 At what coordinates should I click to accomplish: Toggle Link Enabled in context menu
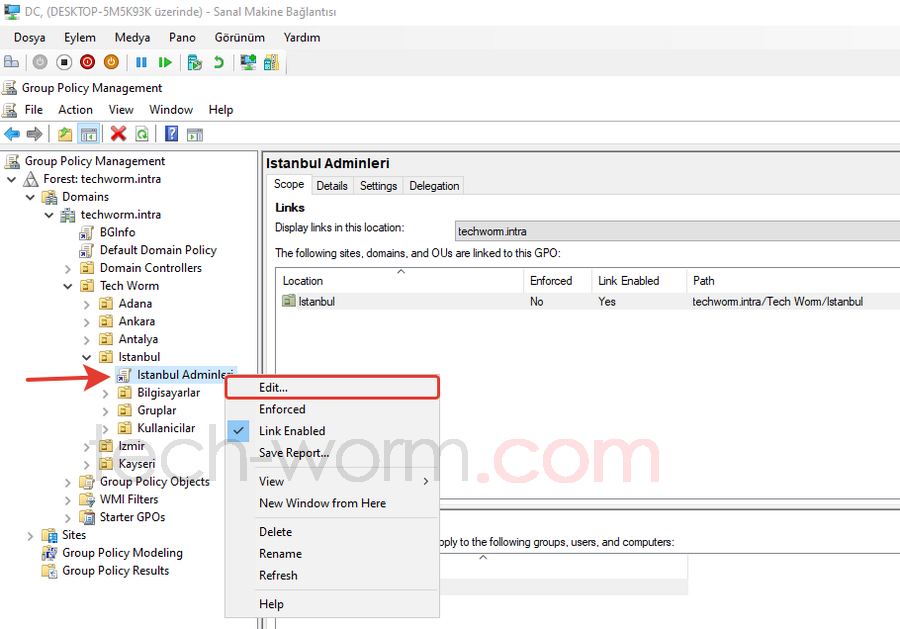click(291, 431)
